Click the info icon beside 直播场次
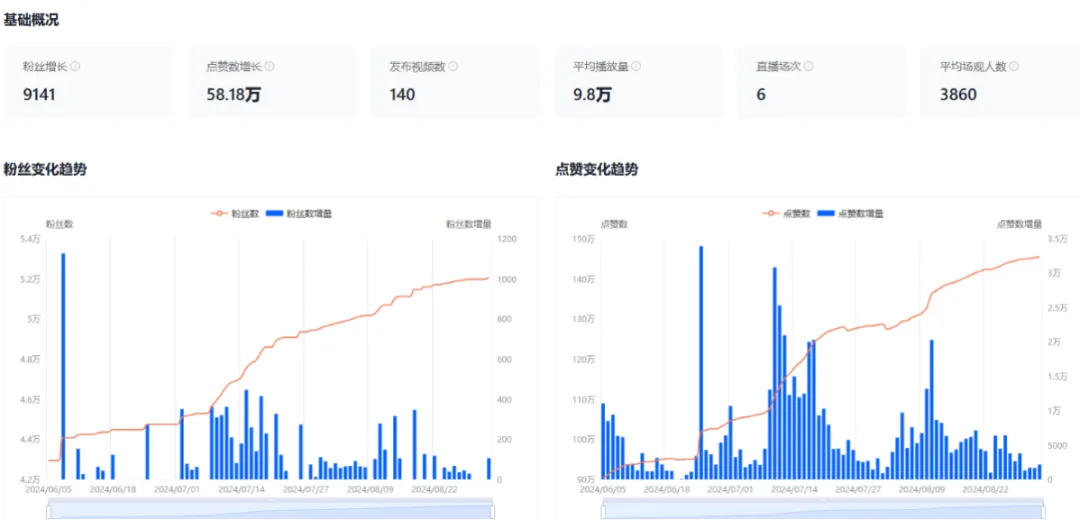Screen dimensions: 1080x520 [809, 67]
